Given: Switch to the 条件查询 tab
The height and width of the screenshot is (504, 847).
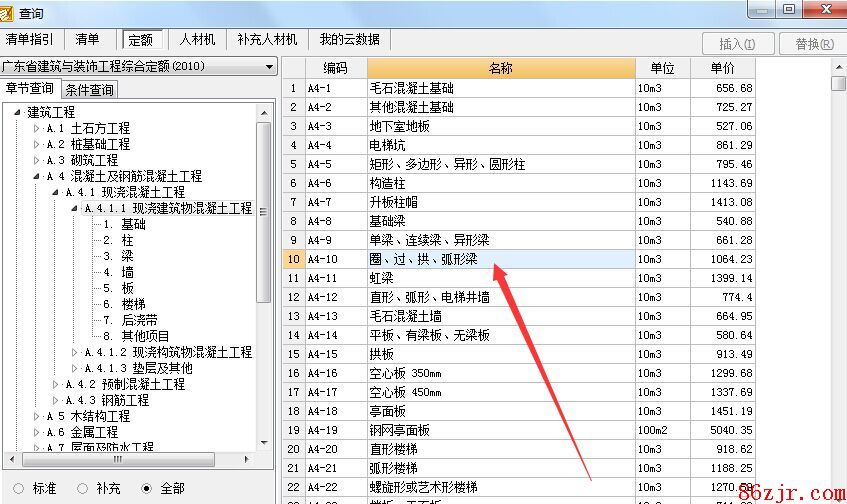Looking at the screenshot, I should pyautogui.click(x=89, y=90).
